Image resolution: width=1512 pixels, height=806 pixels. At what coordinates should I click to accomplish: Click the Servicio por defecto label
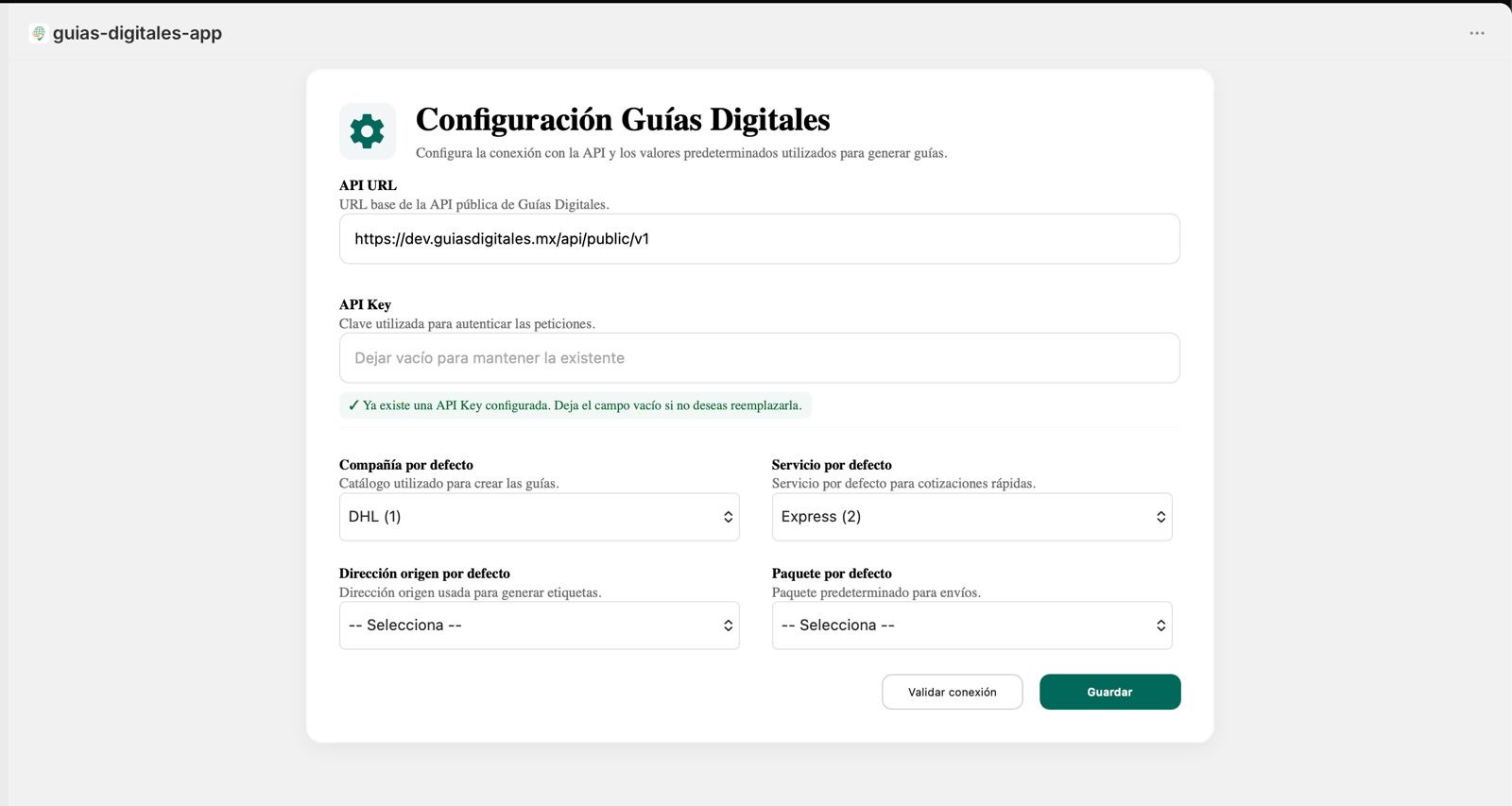[x=832, y=465]
